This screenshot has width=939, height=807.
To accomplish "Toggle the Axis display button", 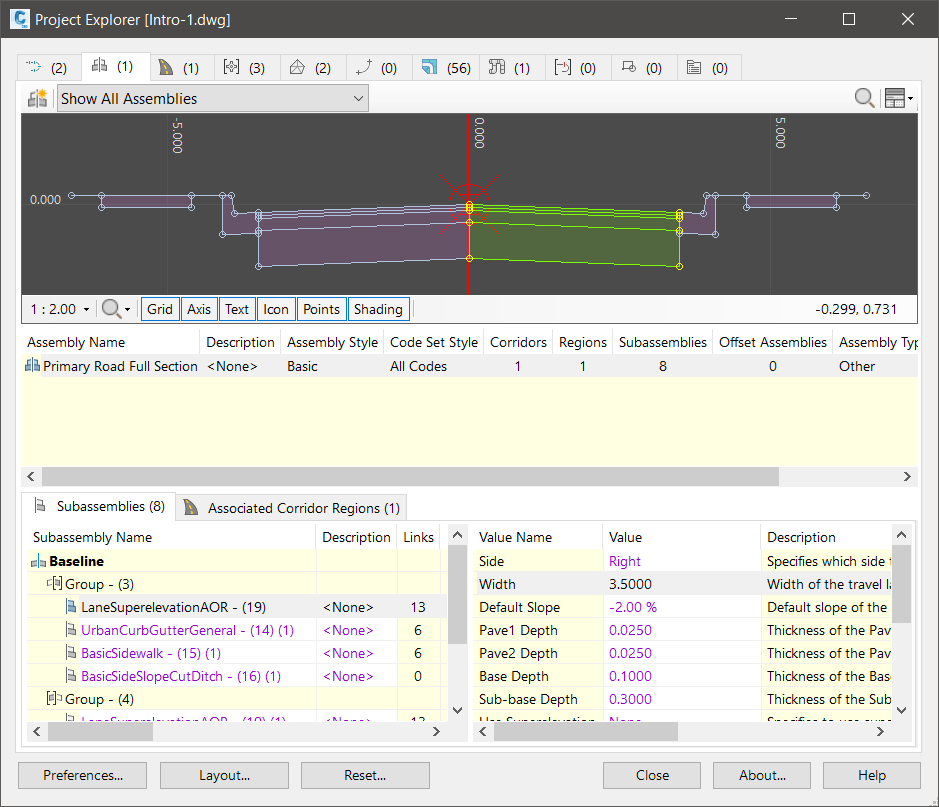I will pos(199,309).
